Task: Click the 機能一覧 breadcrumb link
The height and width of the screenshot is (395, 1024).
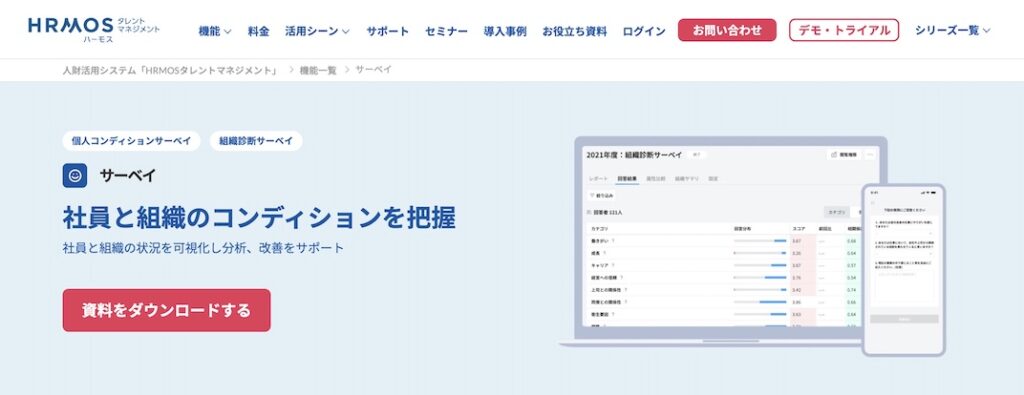Action: tap(318, 71)
